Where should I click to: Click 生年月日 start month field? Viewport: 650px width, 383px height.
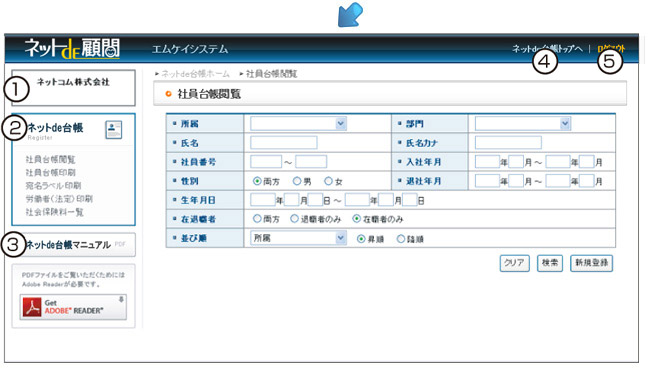point(292,200)
